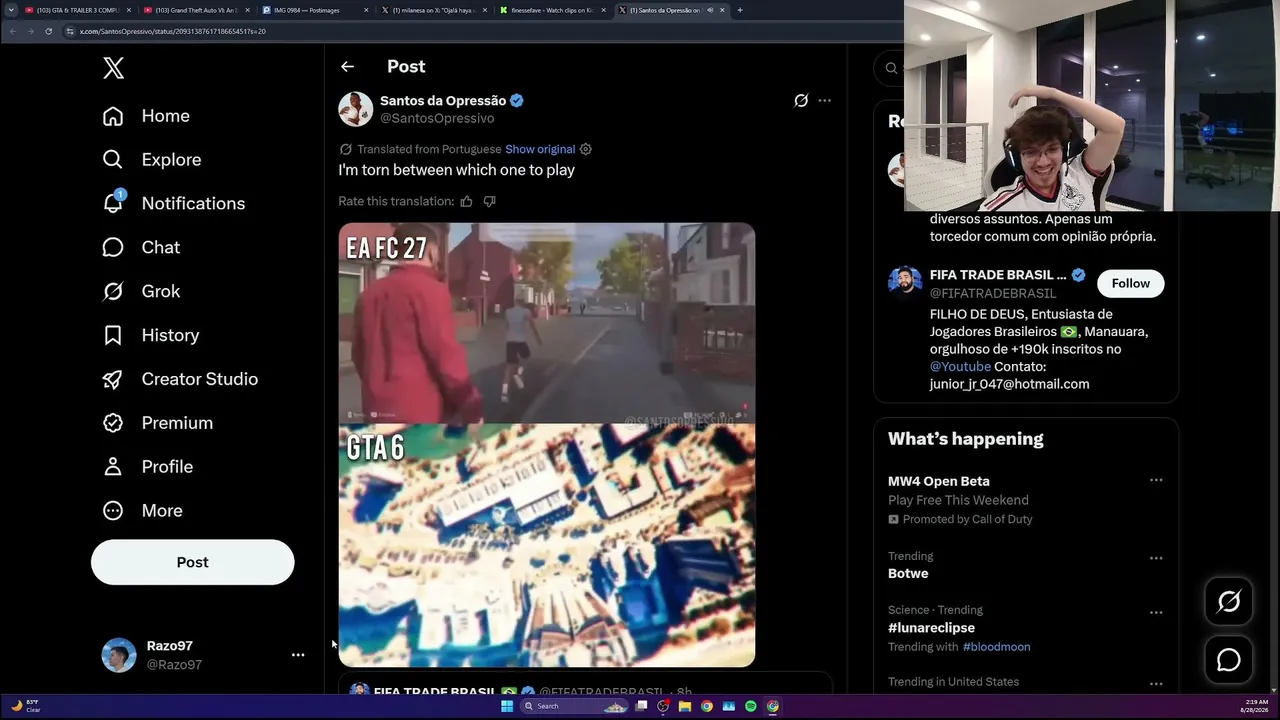The height and width of the screenshot is (720, 1280).
Task: Click the #bloodmoon hashtag link
Action: tap(996, 647)
